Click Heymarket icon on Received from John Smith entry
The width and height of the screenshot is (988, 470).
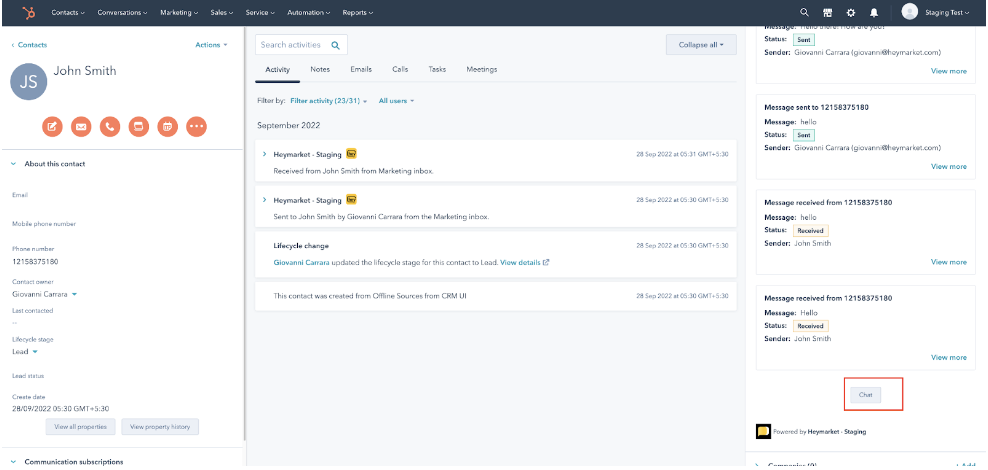(352, 154)
